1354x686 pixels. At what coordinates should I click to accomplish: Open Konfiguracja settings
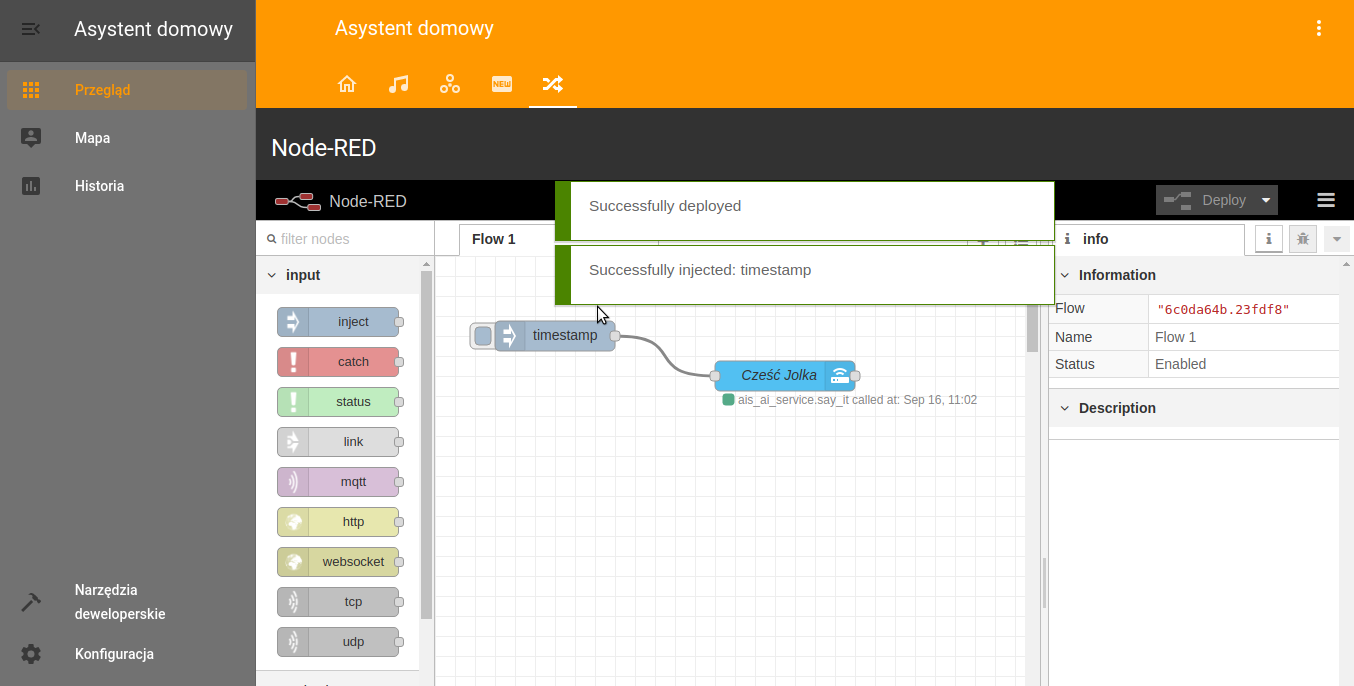click(x=127, y=654)
